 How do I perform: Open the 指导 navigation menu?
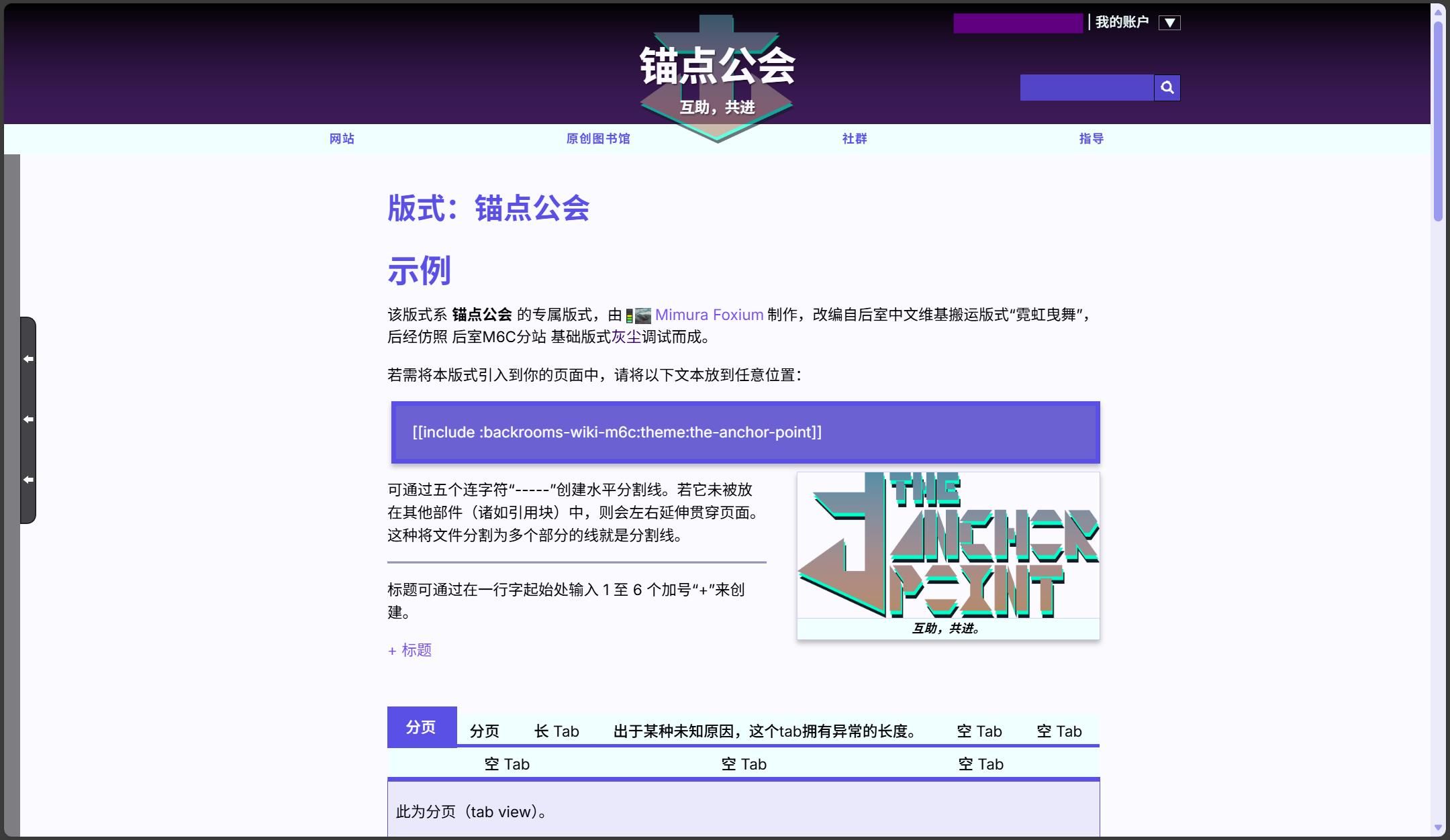point(1092,139)
